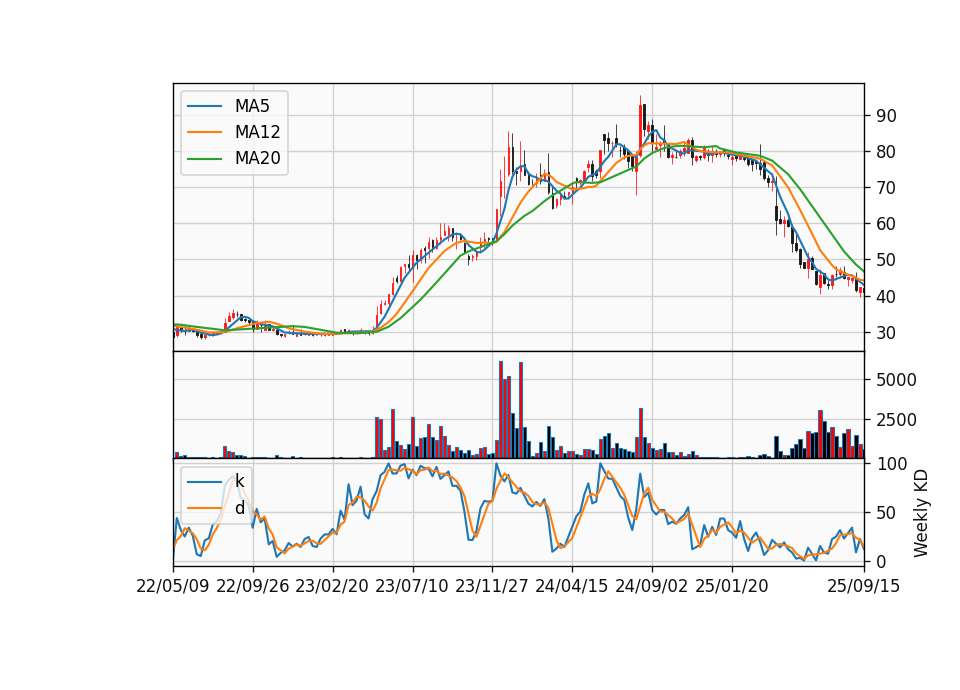
Task: Click the MA12 legend label
Action: point(257,132)
